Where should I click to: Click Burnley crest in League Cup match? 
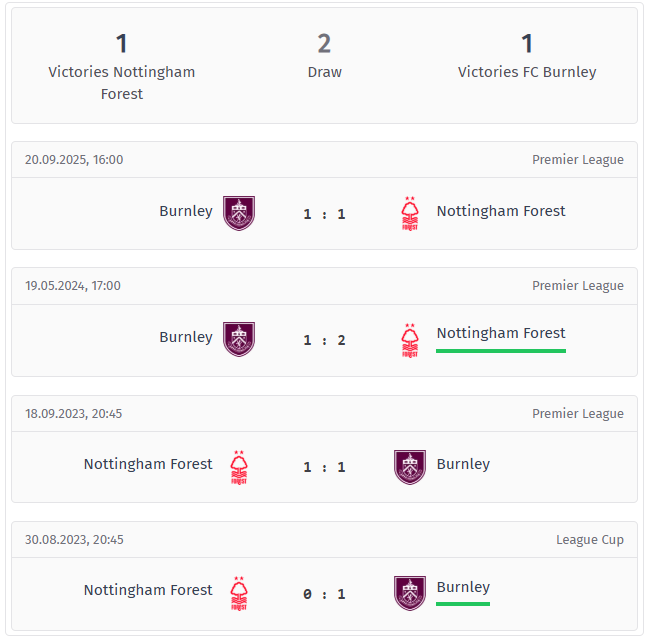[410, 592]
